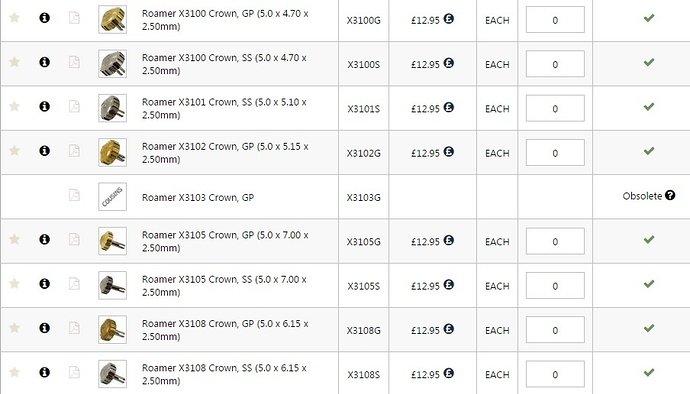Select quantity box for X3102G crown
The image size is (690, 394).
[555, 153]
